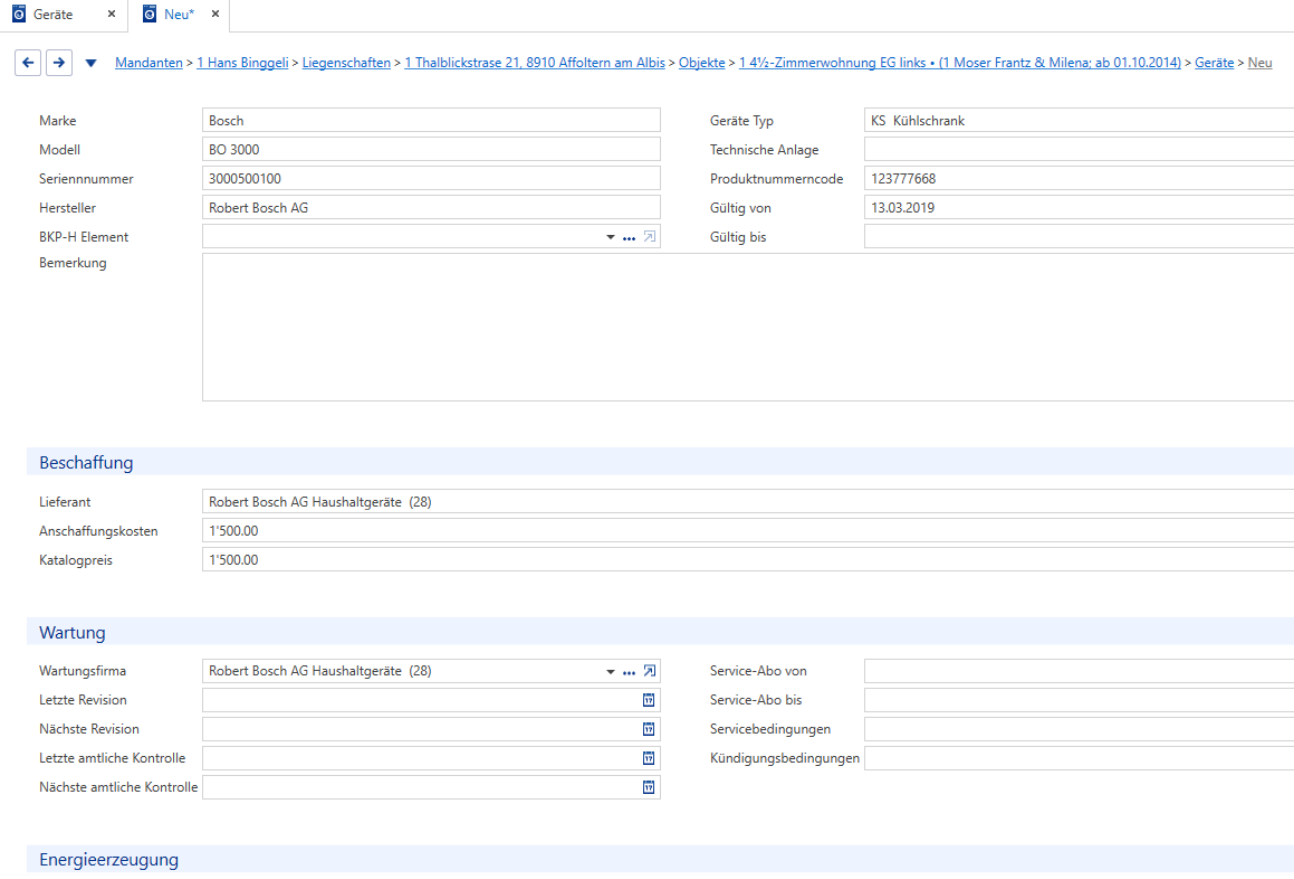Click into the Bemerkung text area
1294x879 pixels.
tap(748, 327)
